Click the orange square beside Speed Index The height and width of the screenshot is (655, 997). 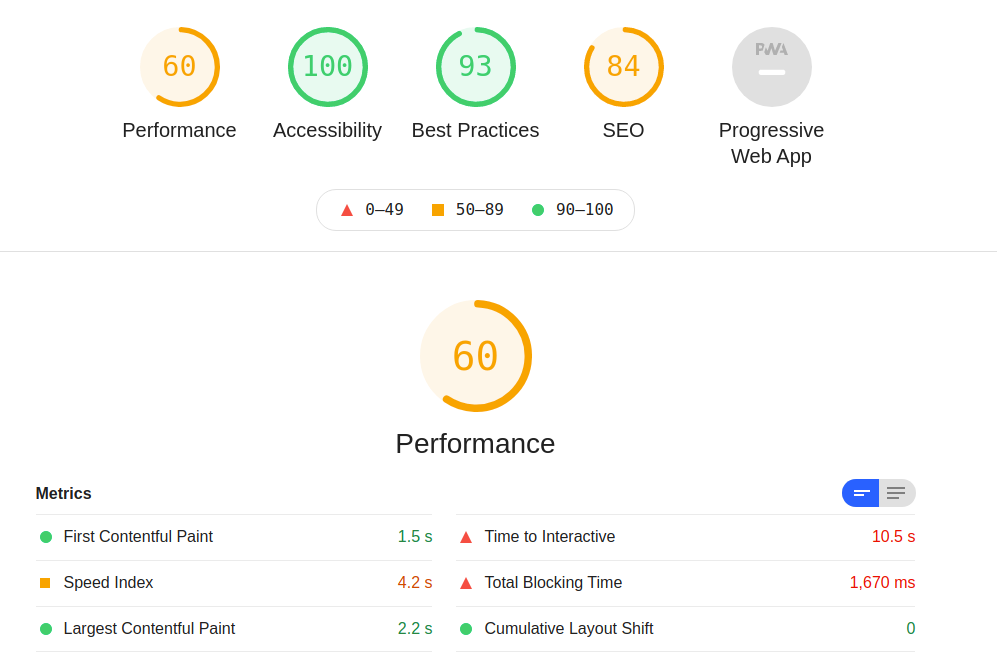click(x=45, y=583)
